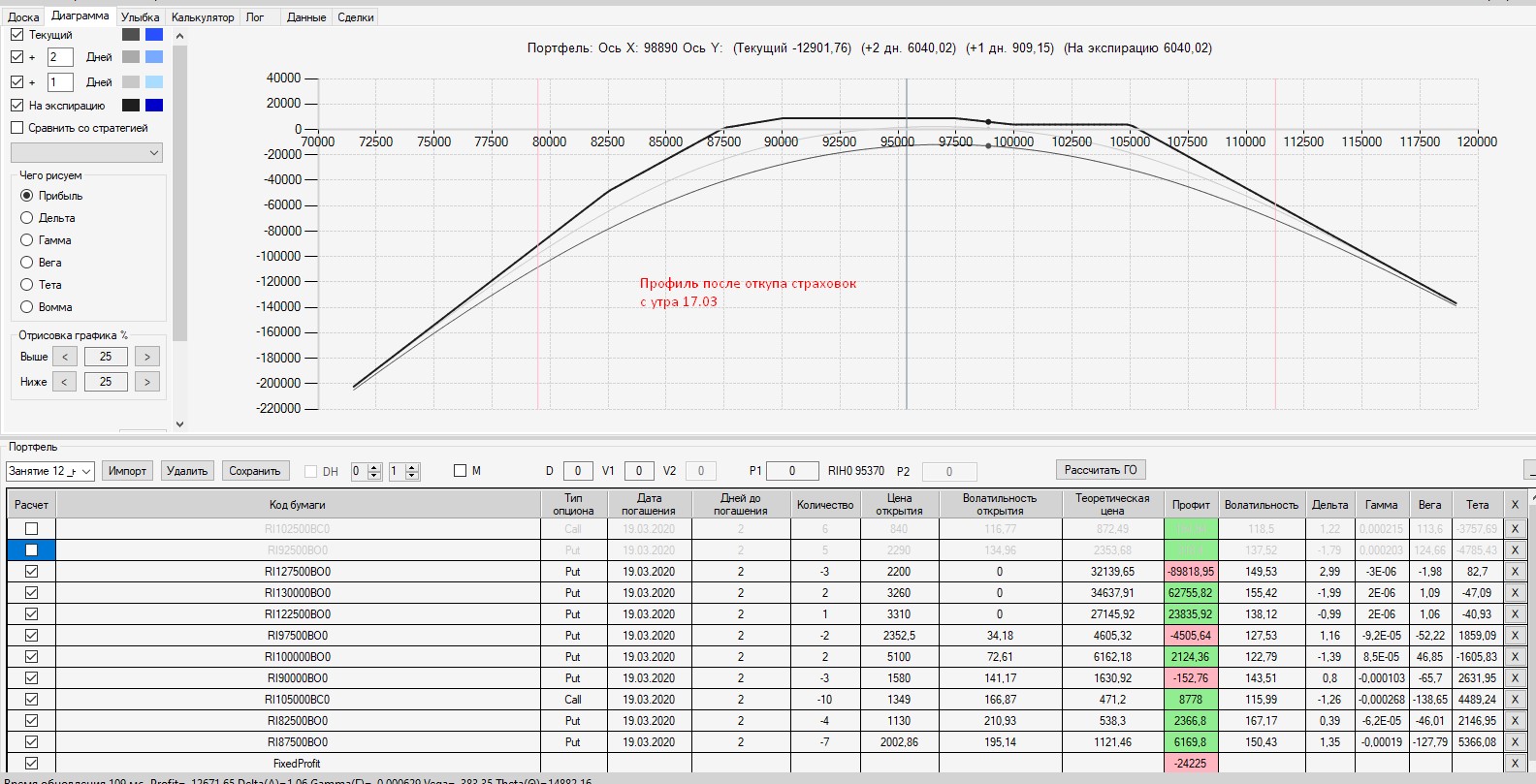This screenshot has width=1536, height=784.
Task: Enable 'Сравнить со стратегией' checkbox
Action: coord(16,128)
